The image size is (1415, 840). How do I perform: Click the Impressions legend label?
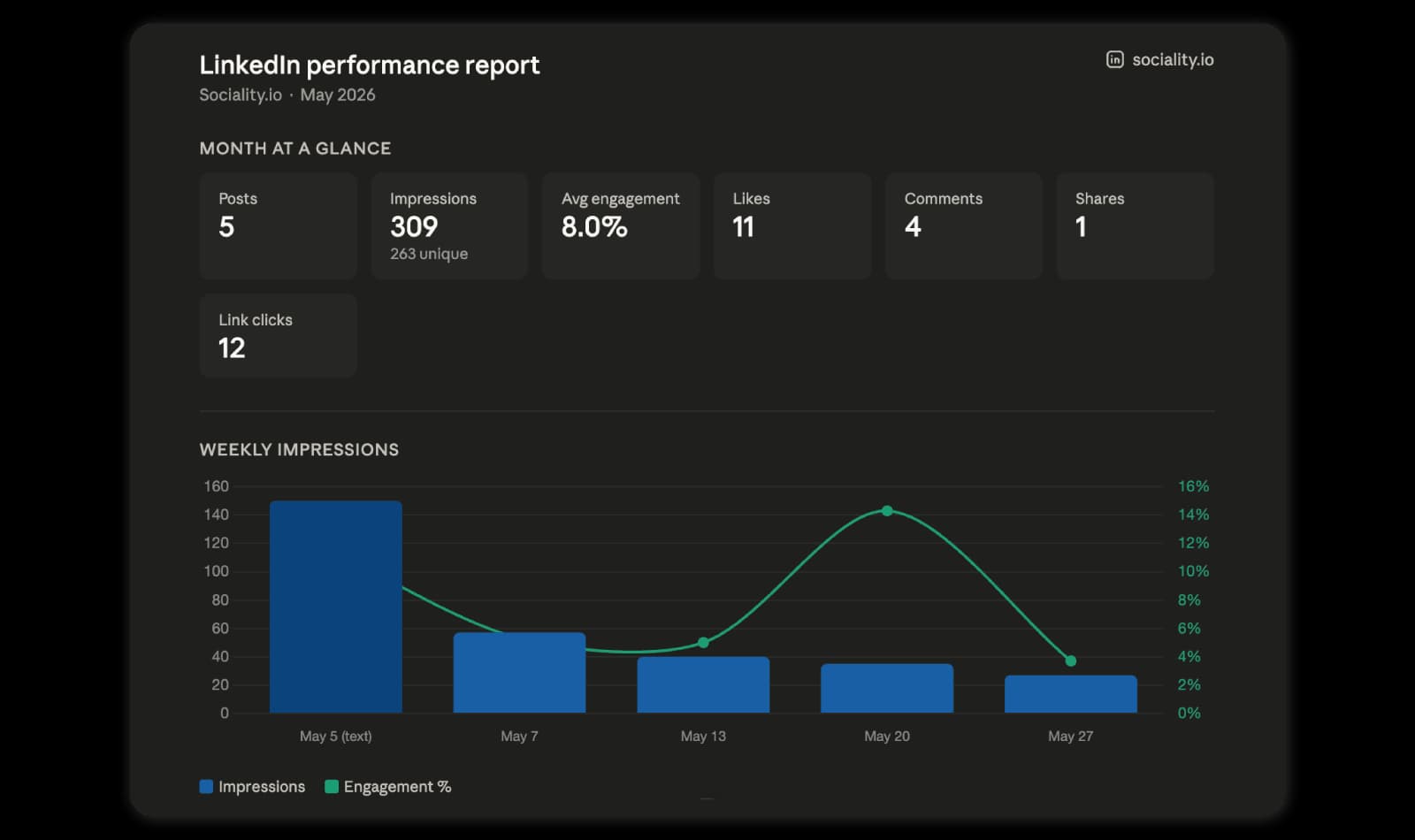[262, 787]
